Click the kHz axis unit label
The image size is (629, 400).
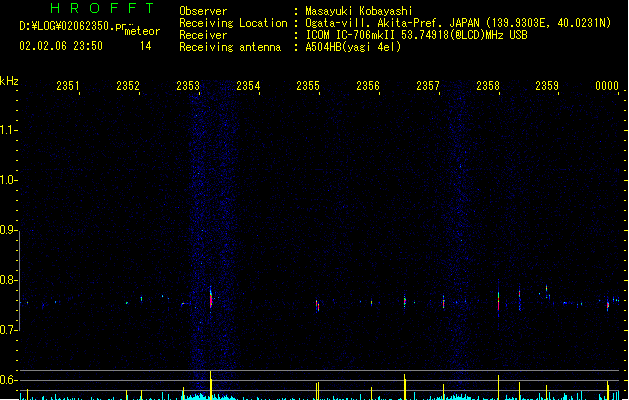click(9, 81)
